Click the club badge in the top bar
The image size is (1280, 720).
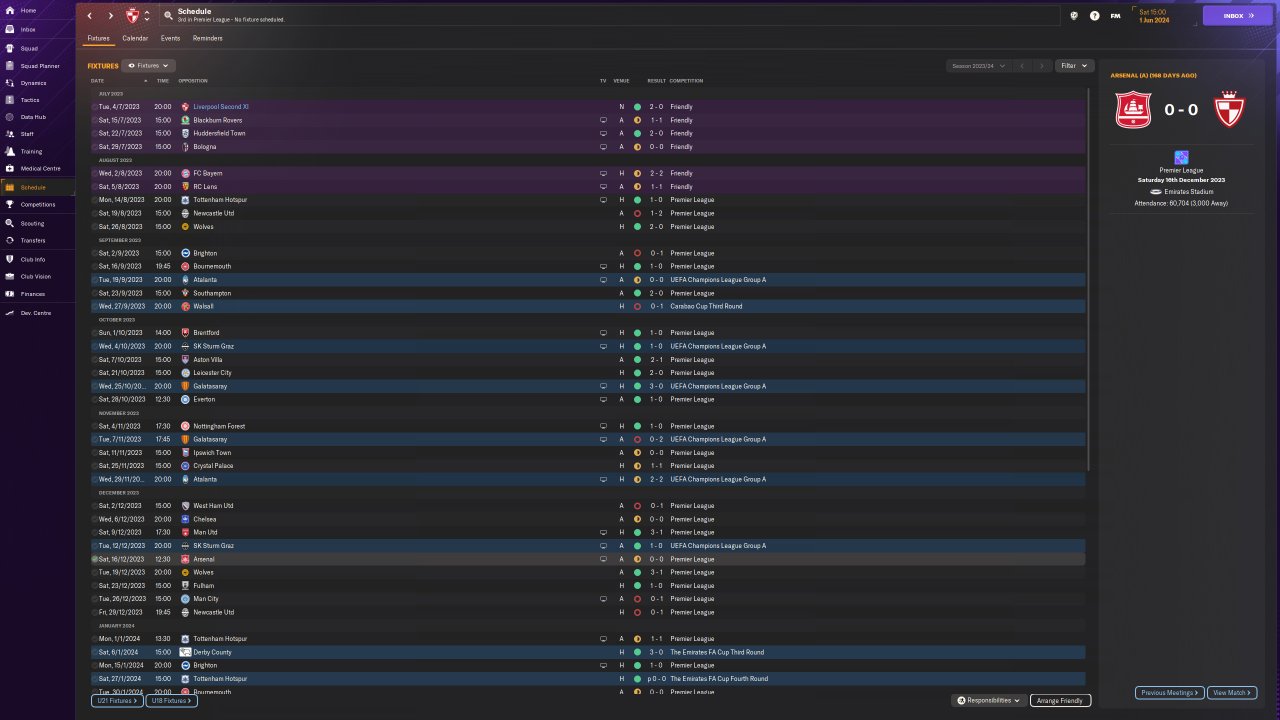tap(133, 16)
